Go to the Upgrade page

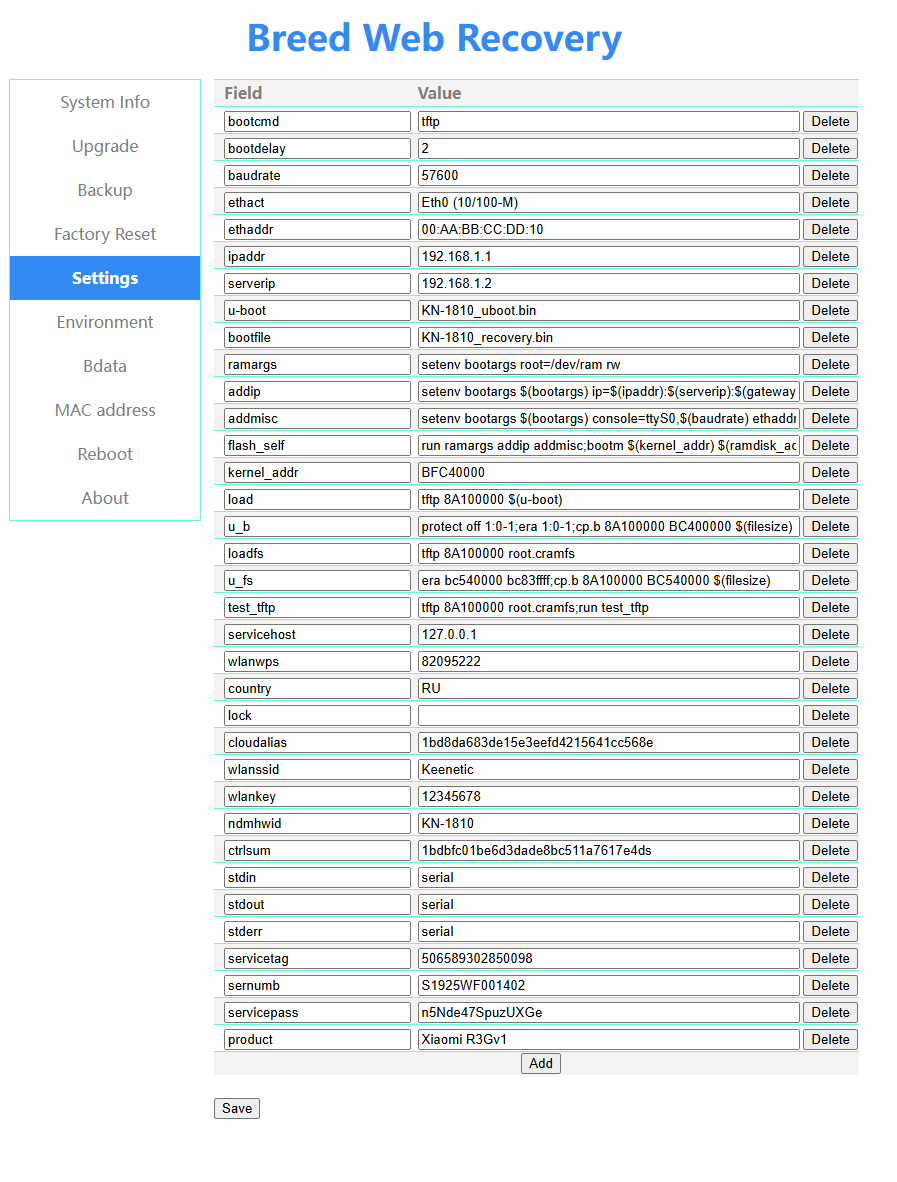105,146
